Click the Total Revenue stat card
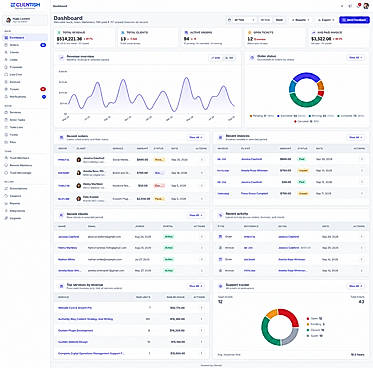373x368 pixels. [x=85, y=38]
